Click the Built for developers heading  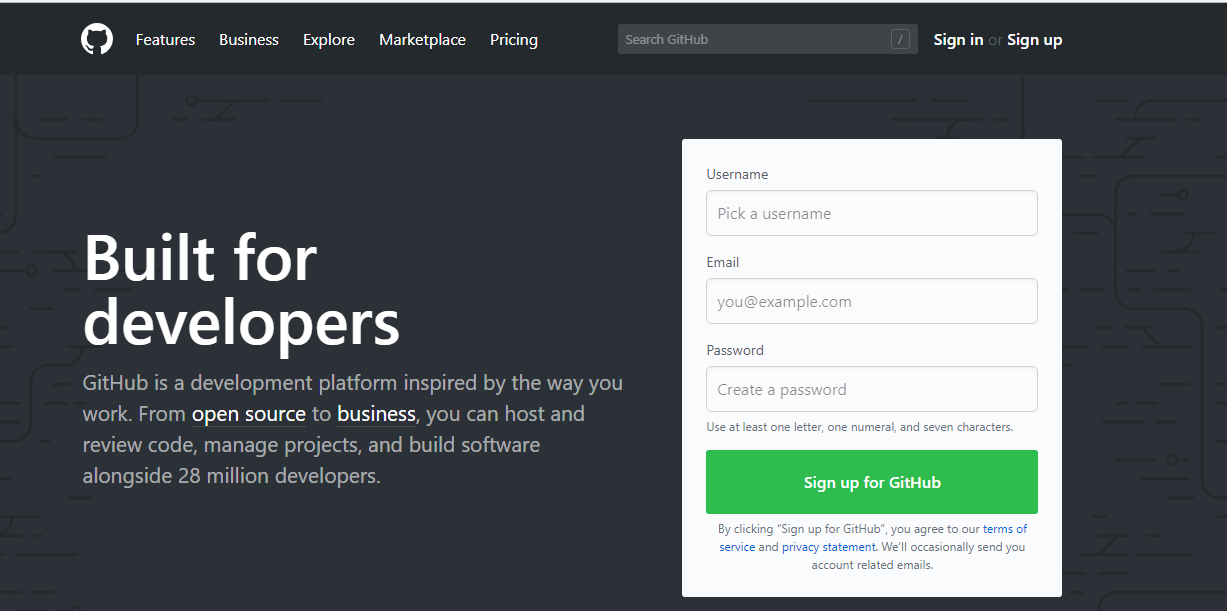[241, 290]
